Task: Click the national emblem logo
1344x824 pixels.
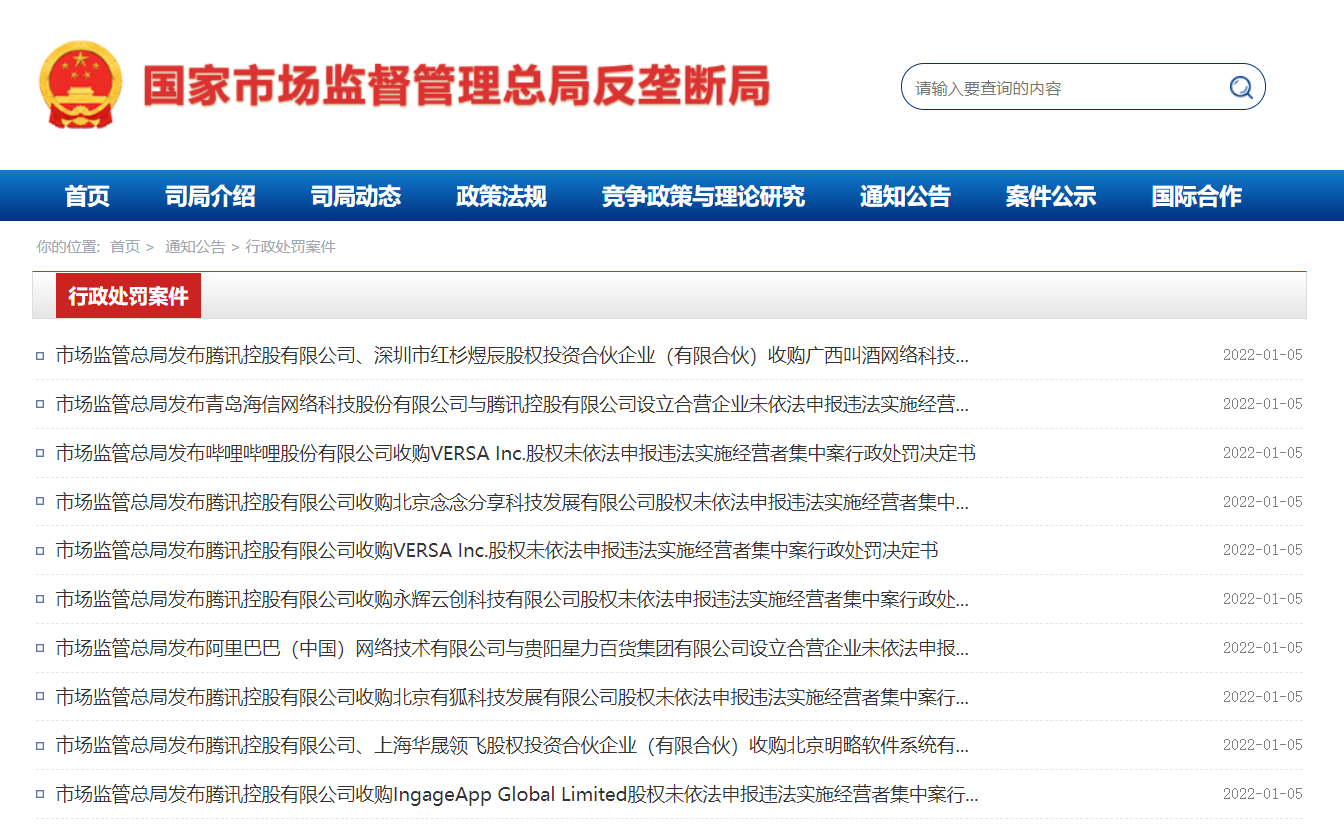Action: pos(81,85)
